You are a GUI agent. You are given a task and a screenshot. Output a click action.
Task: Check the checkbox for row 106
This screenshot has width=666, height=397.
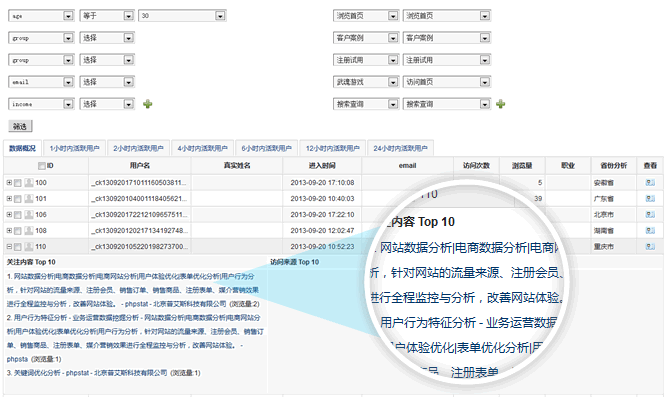tap(18, 215)
